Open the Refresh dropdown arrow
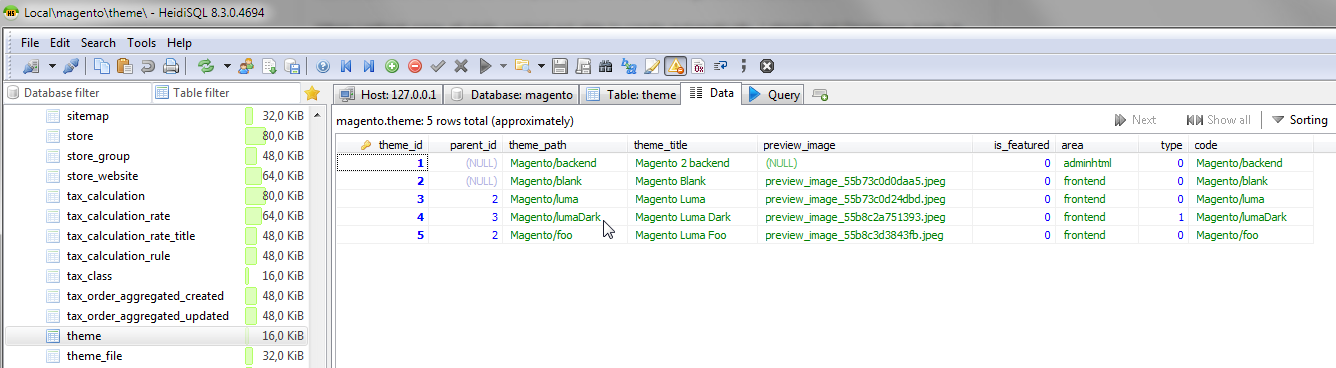The image size is (1336, 368). click(227, 66)
